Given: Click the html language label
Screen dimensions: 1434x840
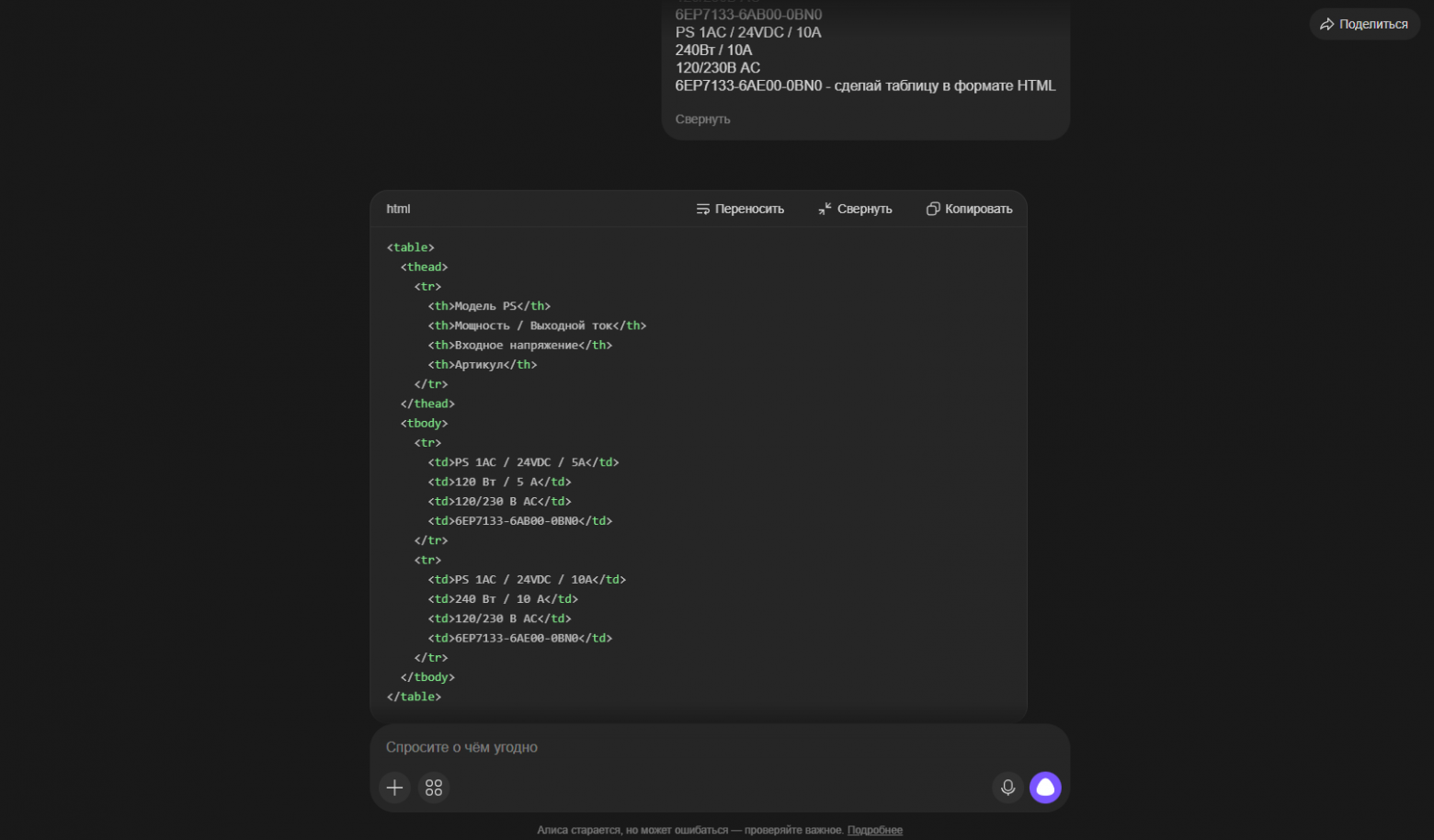Looking at the screenshot, I should pyautogui.click(x=398, y=210).
